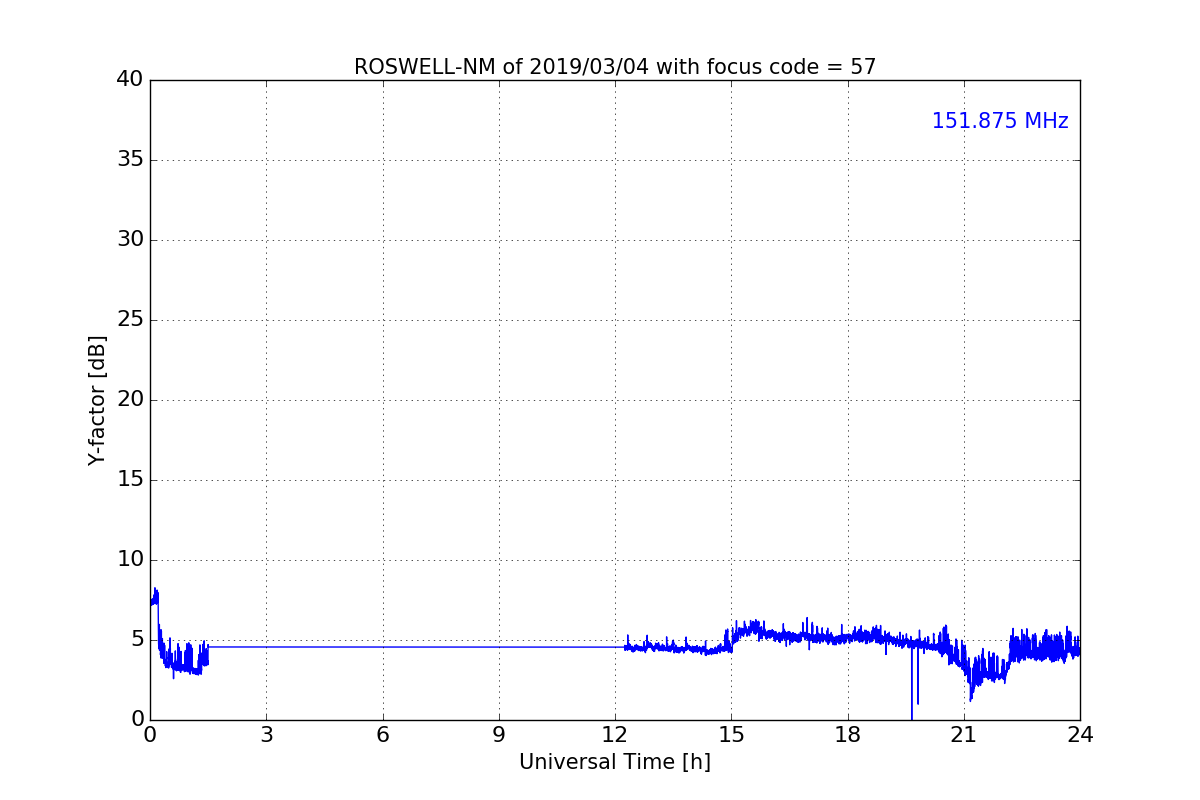The height and width of the screenshot is (800, 1200).
Task: Click y-axis tick label 25
Action: 131,320
